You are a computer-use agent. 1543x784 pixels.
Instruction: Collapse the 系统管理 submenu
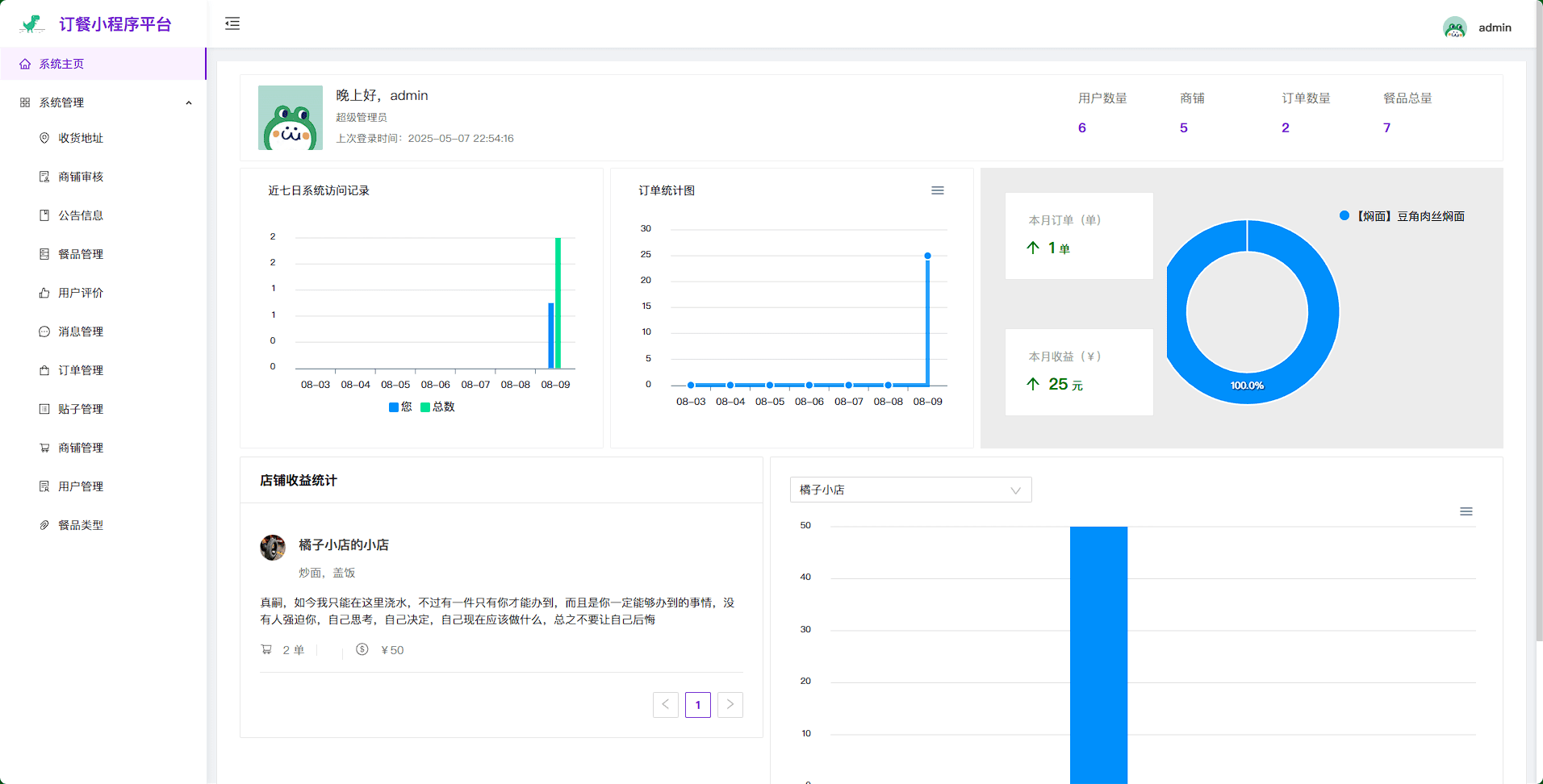click(x=189, y=102)
